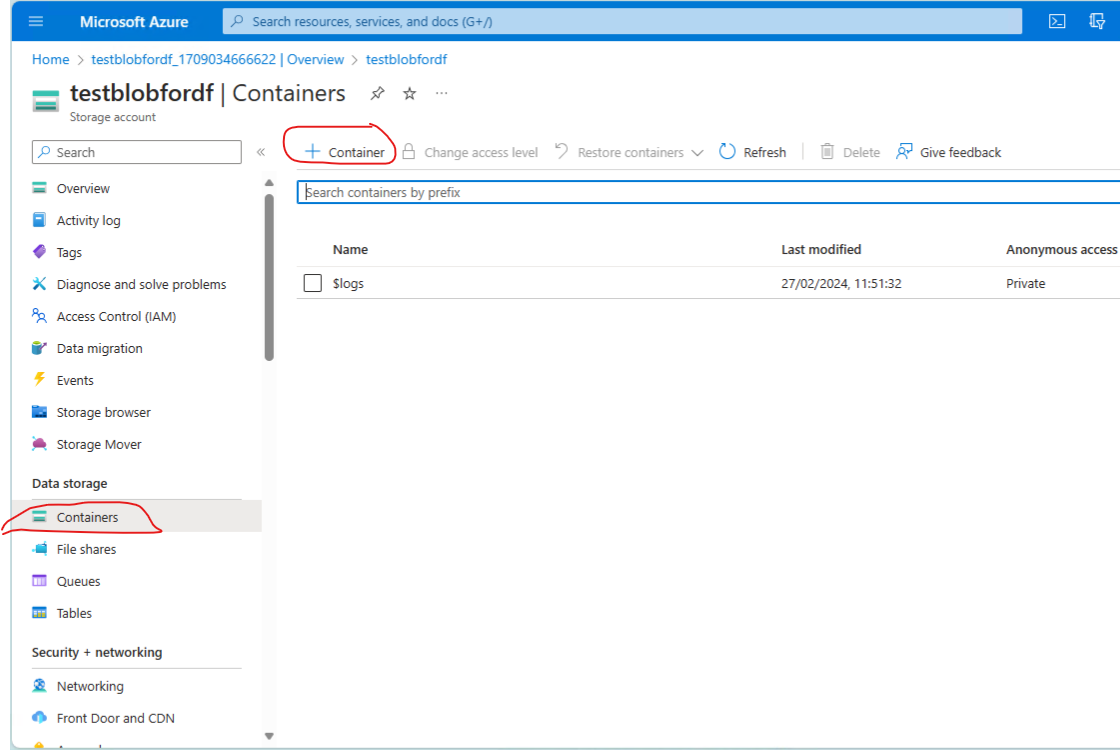Sort by Last modified column header
This screenshot has width=1120, height=750.
pyautogui.click(x=821, y=249)
